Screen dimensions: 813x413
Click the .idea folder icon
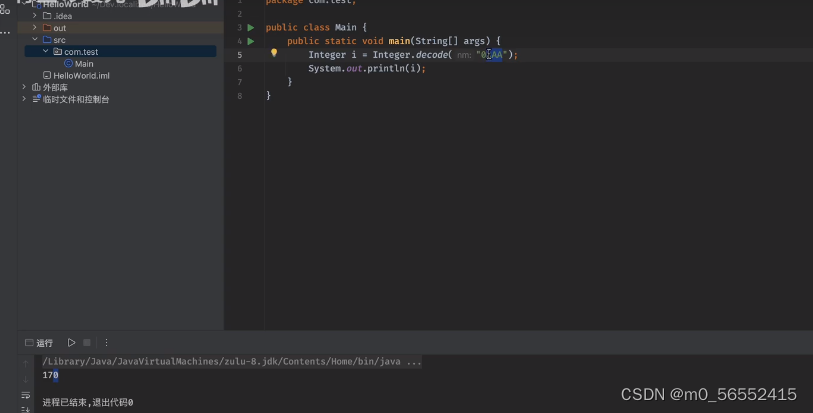47,16
